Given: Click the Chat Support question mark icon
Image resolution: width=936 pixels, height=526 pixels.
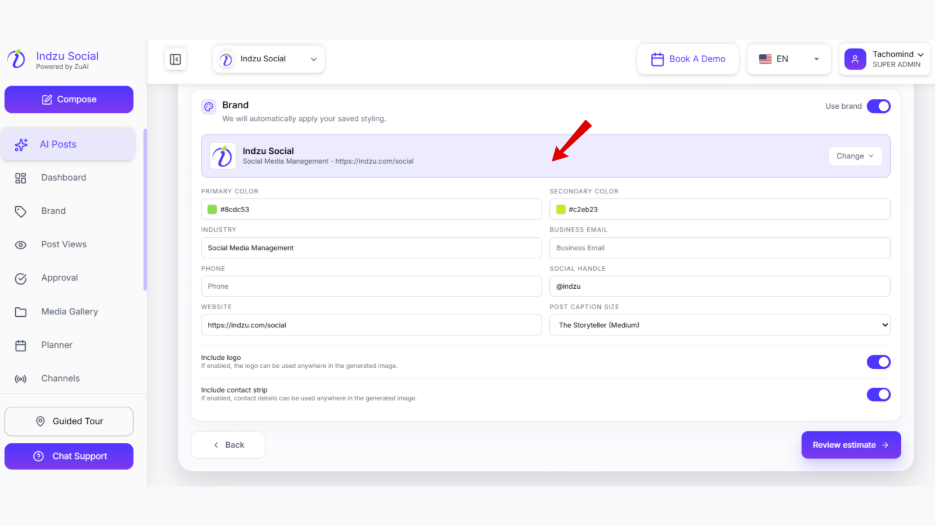Looking at the screenshot, I should pos(38,456).
